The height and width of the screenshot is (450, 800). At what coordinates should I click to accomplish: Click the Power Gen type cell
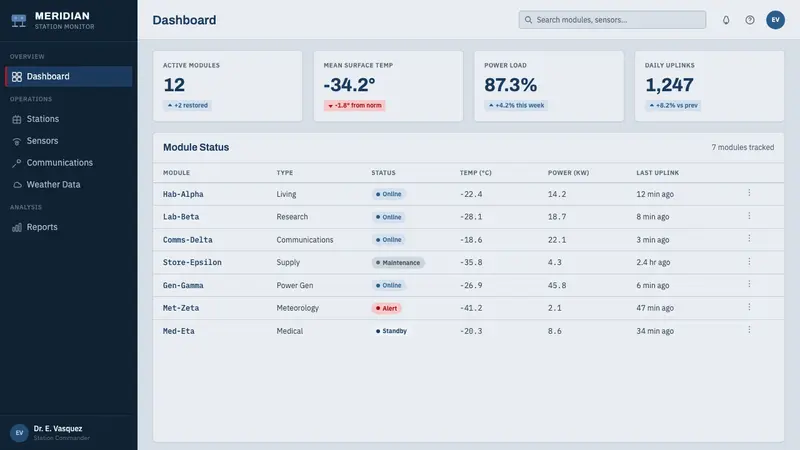(x=295, y=285)
